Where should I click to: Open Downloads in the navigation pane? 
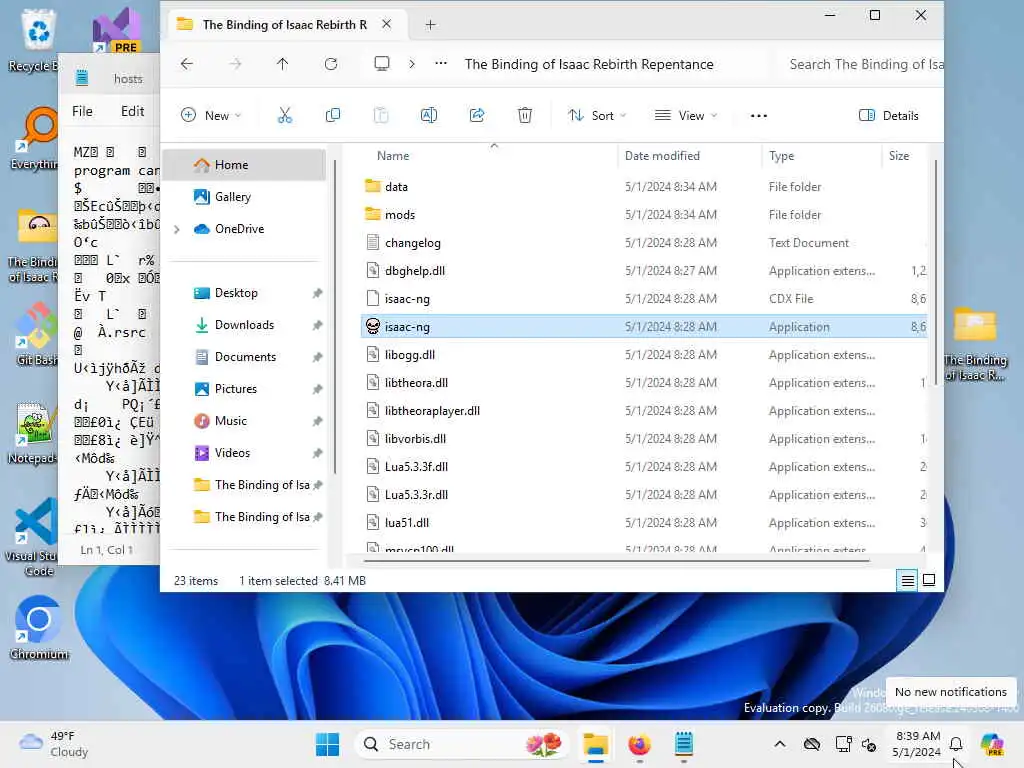click(x=246, y=325)
